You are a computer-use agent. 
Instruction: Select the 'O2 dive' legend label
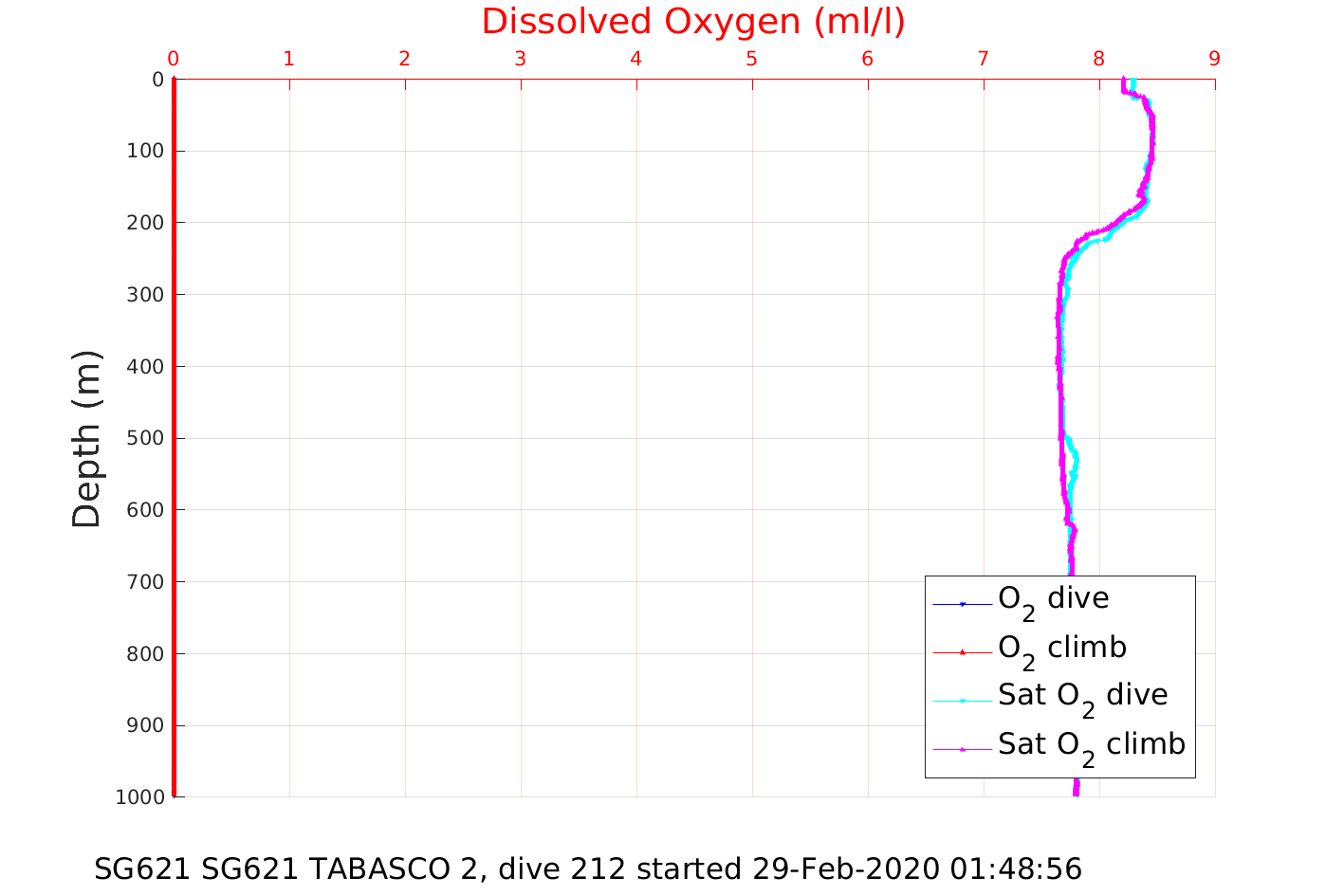[x=1053, y=599]
